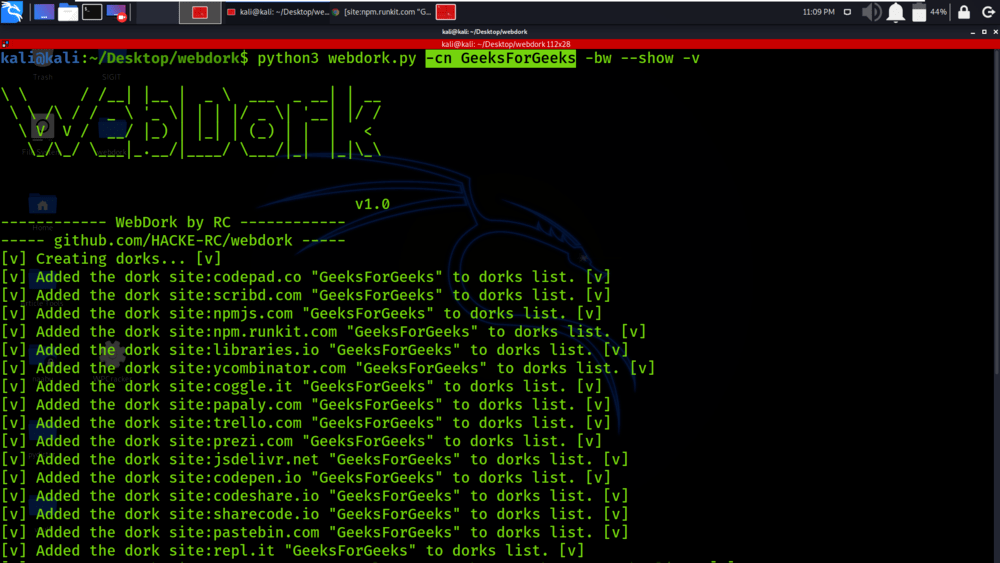
Task: Click the show desktop panel icon
Action: (44, 12)
